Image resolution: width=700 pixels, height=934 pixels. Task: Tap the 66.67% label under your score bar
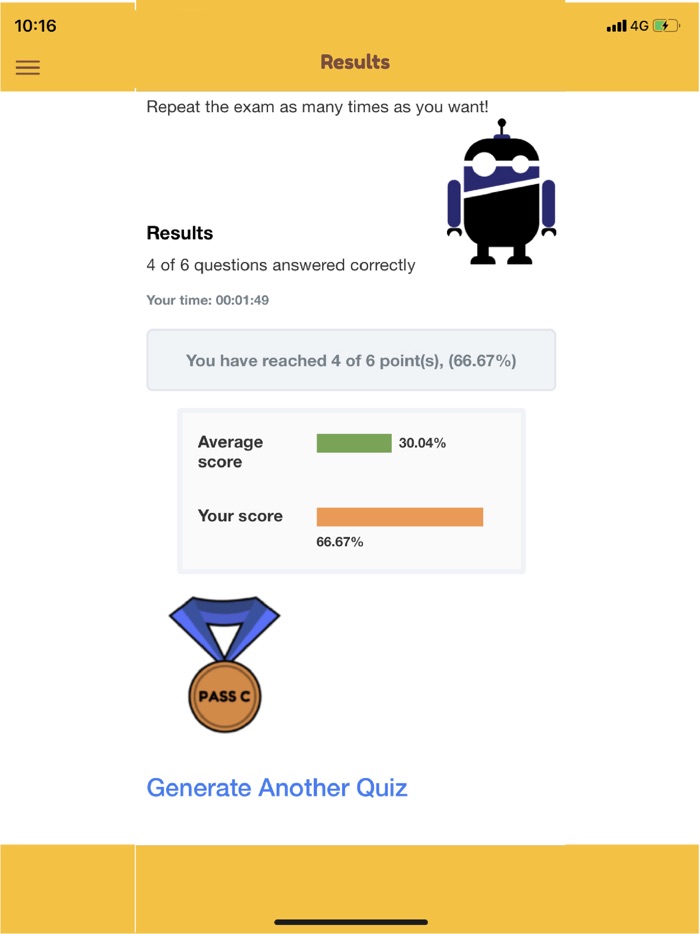coord(340,542)
